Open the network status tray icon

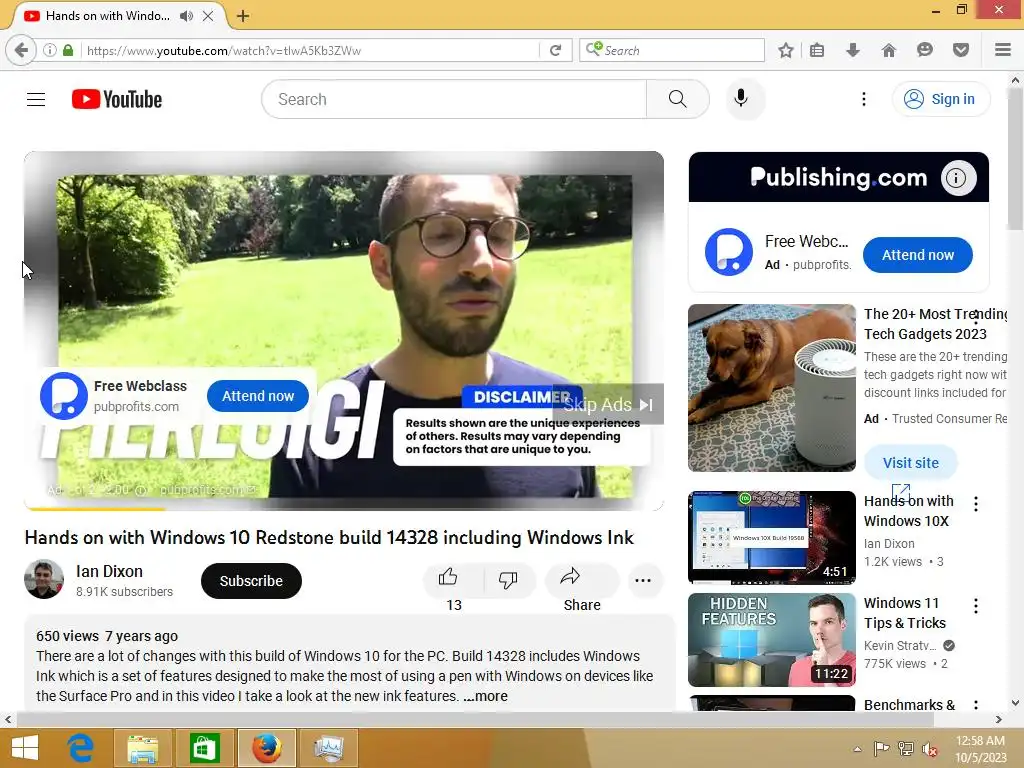point(905,749)
